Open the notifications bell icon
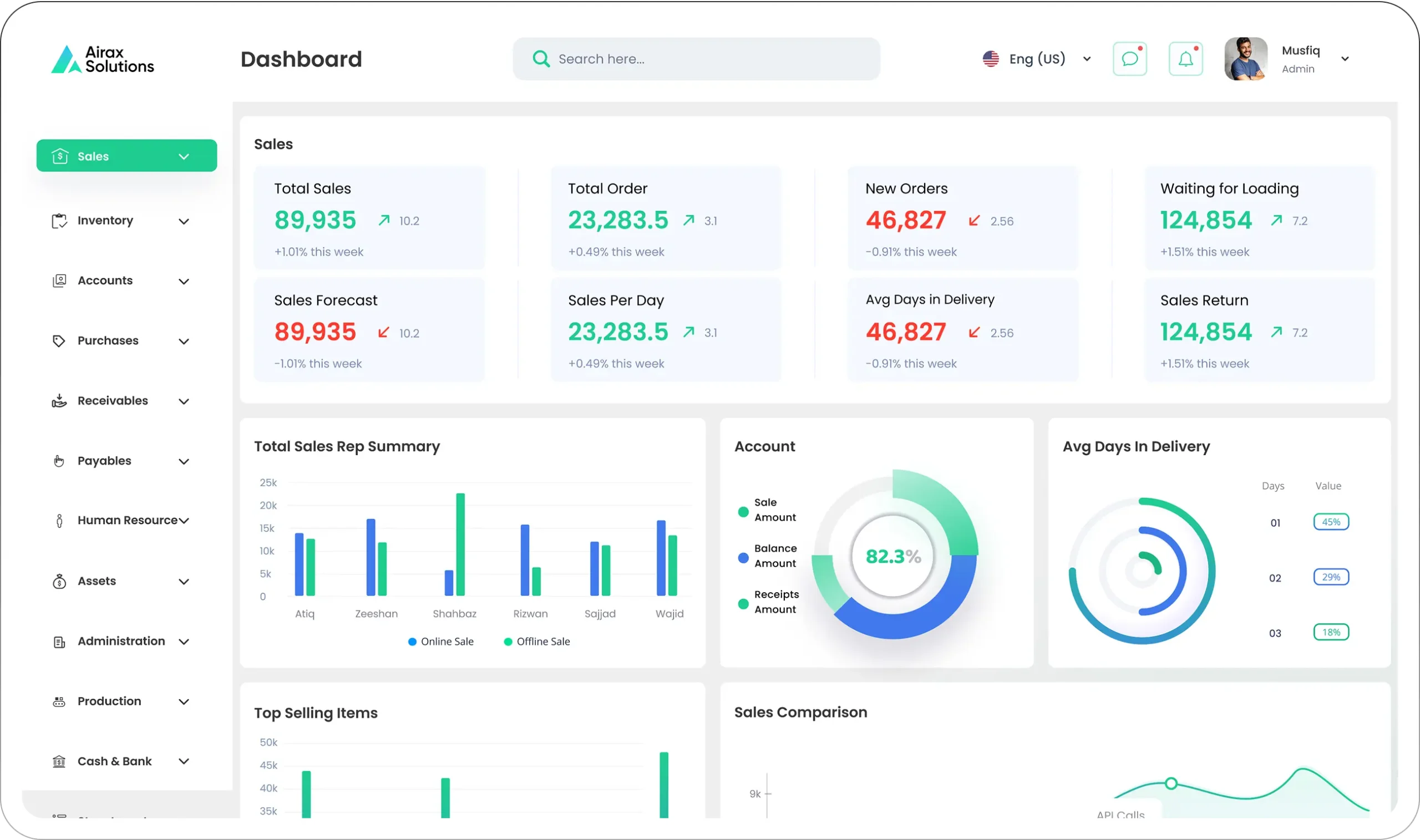 click(1185, 59)
